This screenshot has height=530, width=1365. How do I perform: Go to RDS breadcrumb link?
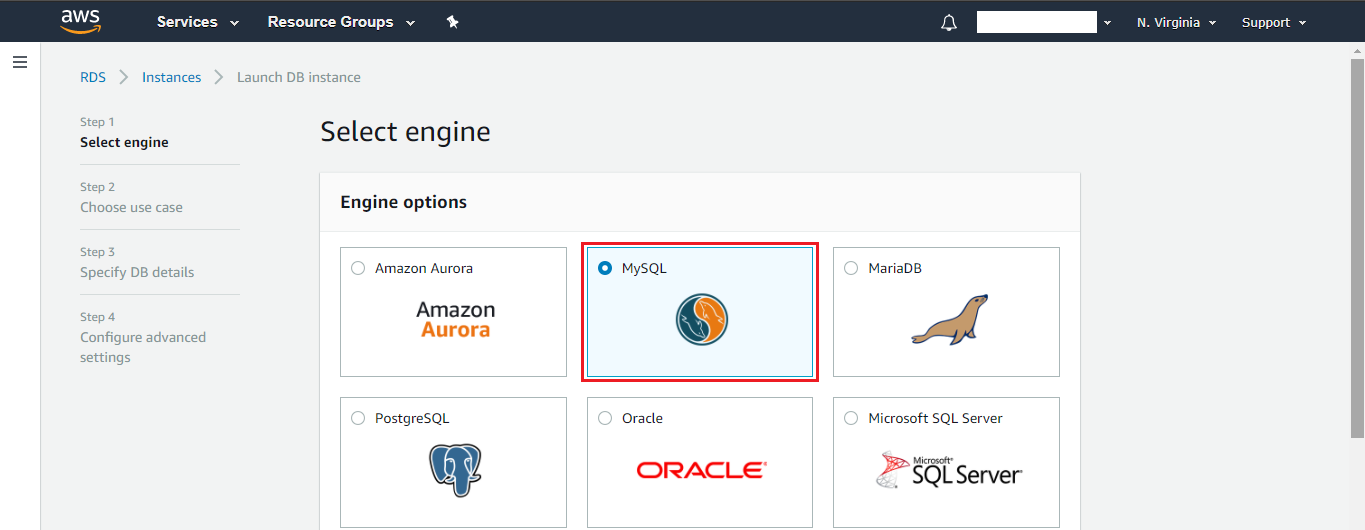[93, 77]
